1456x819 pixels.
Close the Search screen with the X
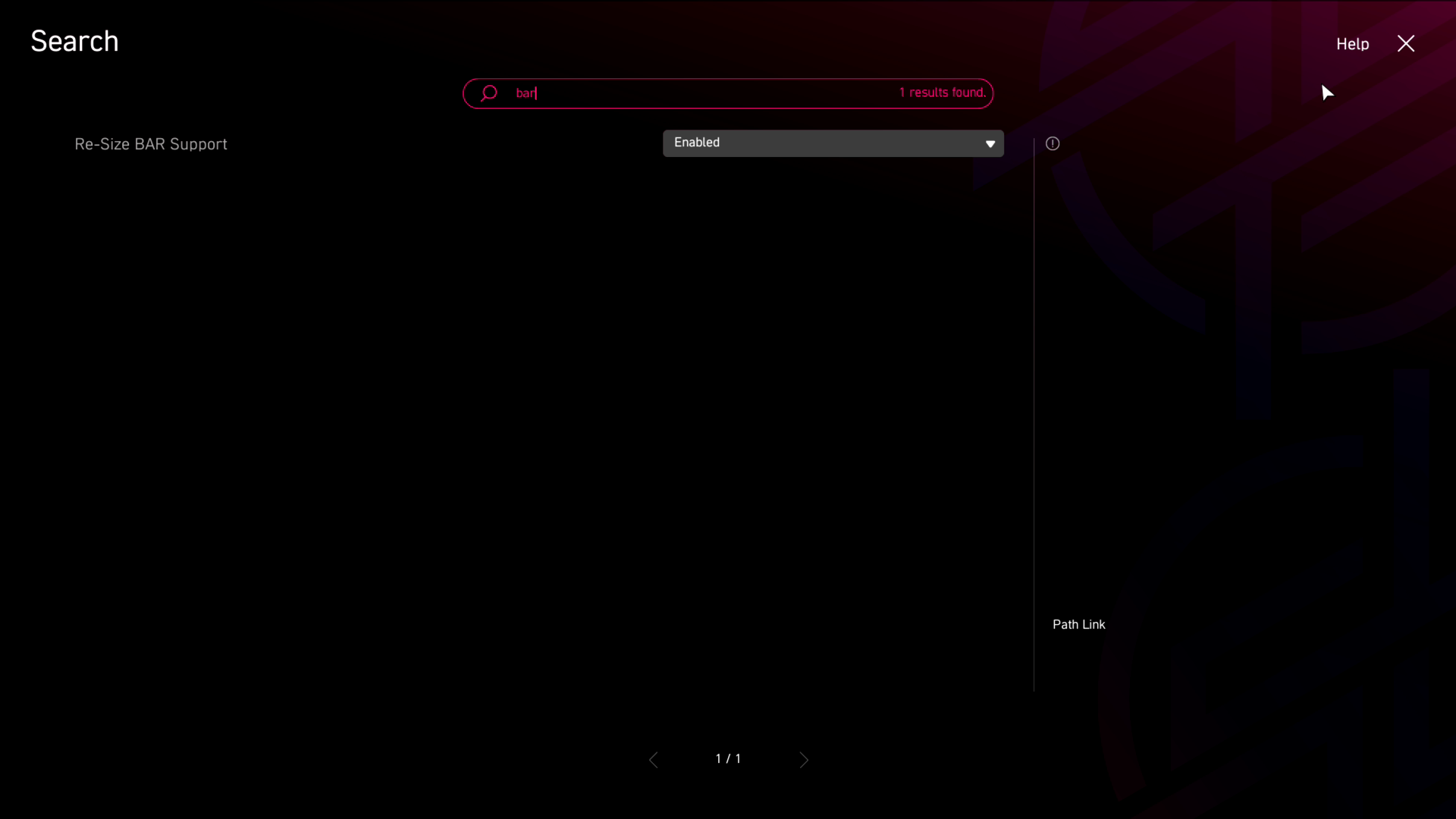tap(1406, 43)
